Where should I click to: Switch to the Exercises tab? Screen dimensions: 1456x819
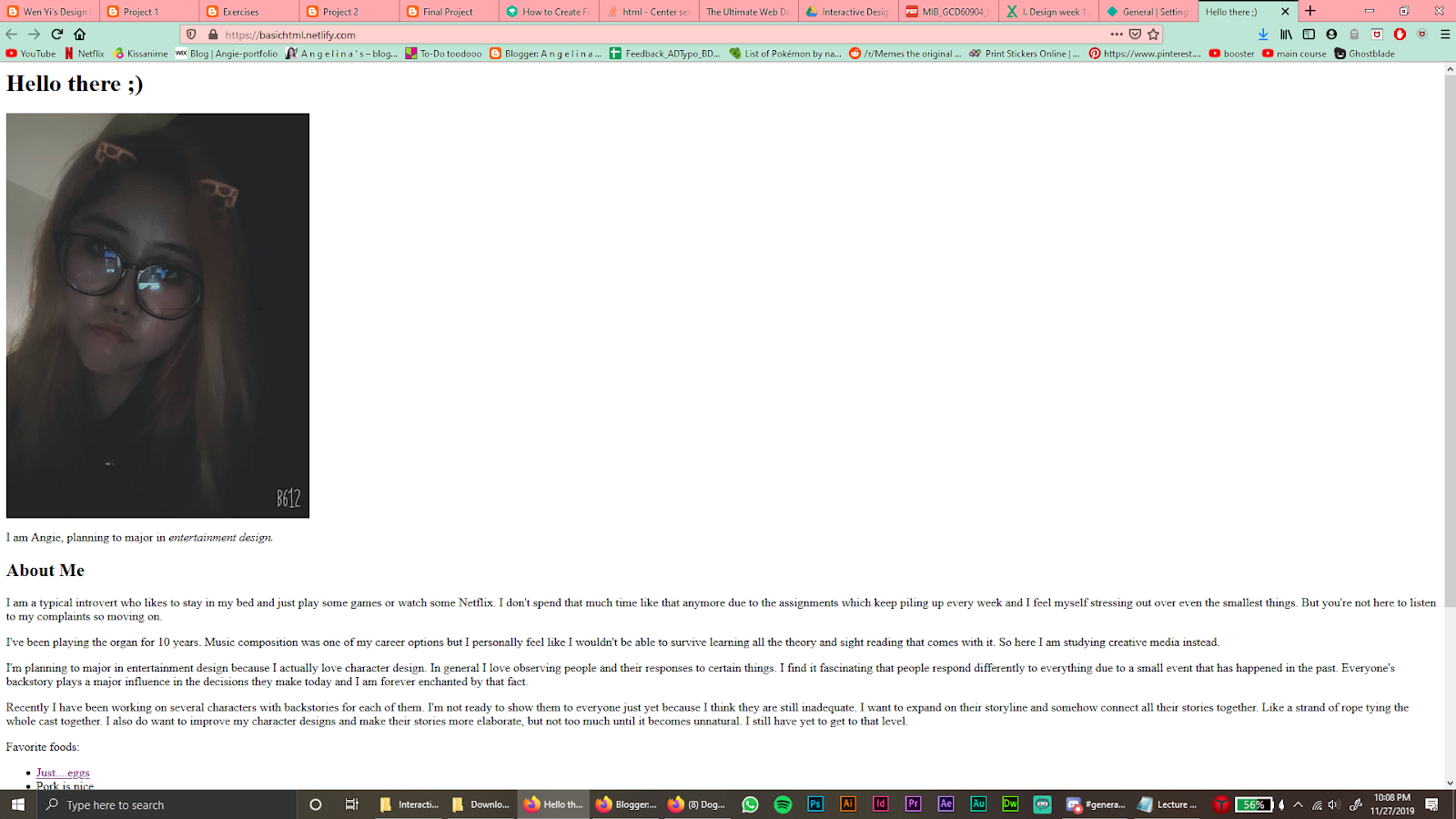249,12
